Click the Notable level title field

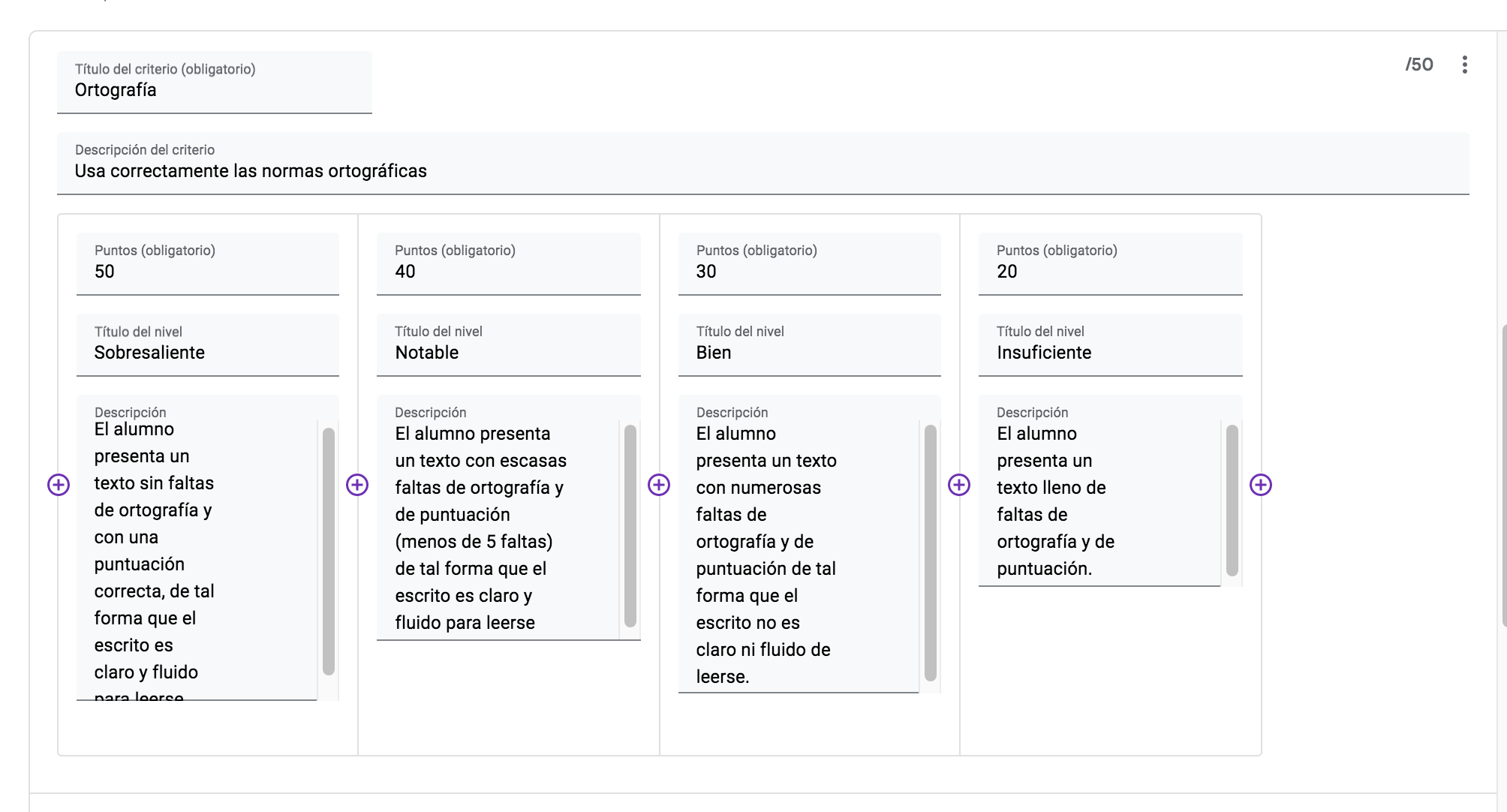[x=508, y=353]
